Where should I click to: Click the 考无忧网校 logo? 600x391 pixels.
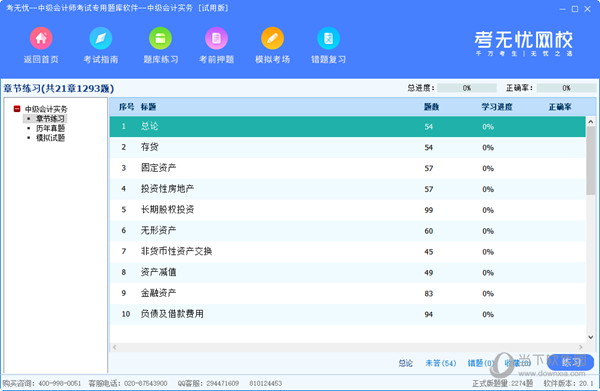523,43
